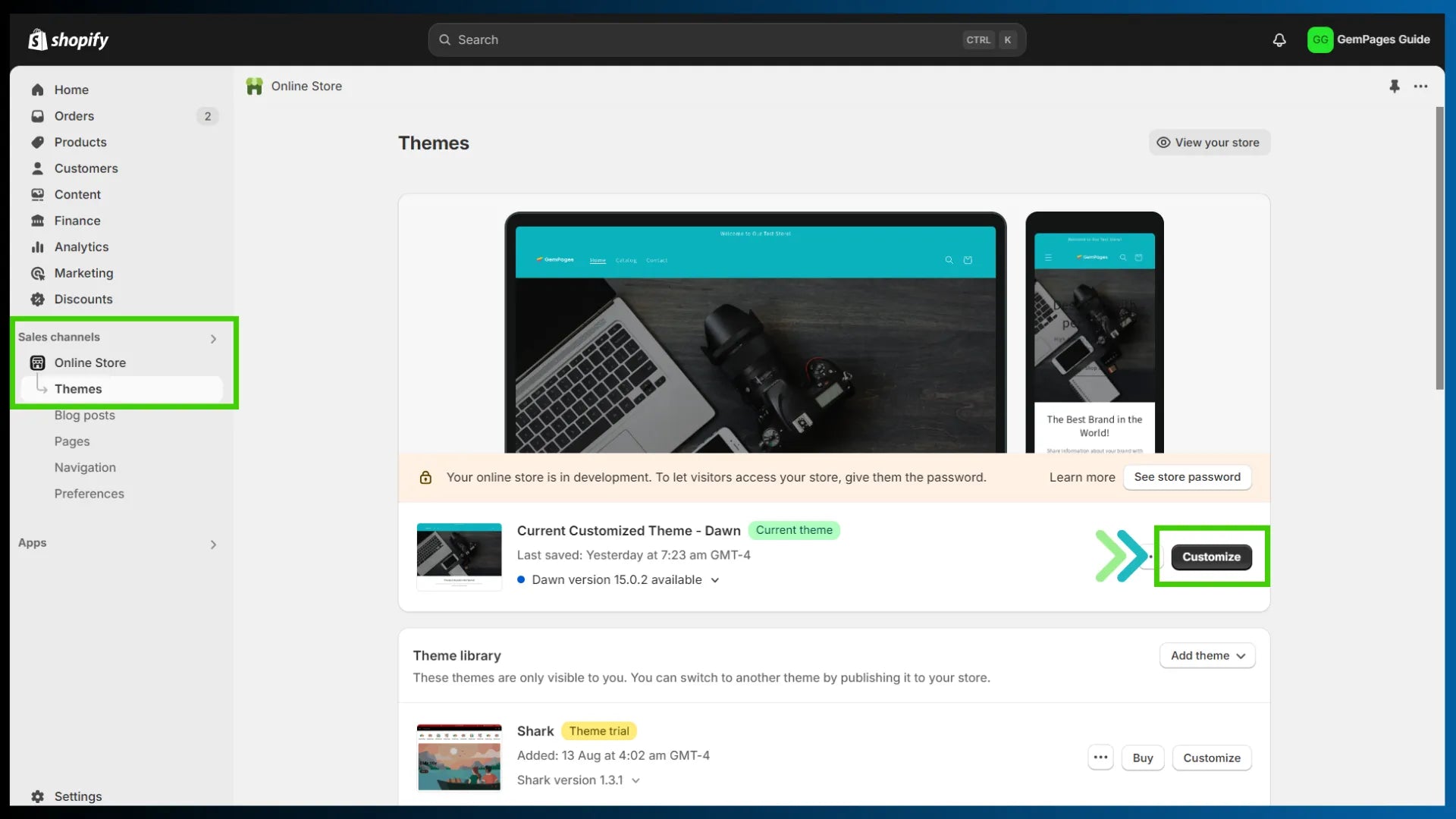Viewport: 1456px width, 819px height.
Task: Click the mobile theme preview image
Action: (x=1094, y=333)
